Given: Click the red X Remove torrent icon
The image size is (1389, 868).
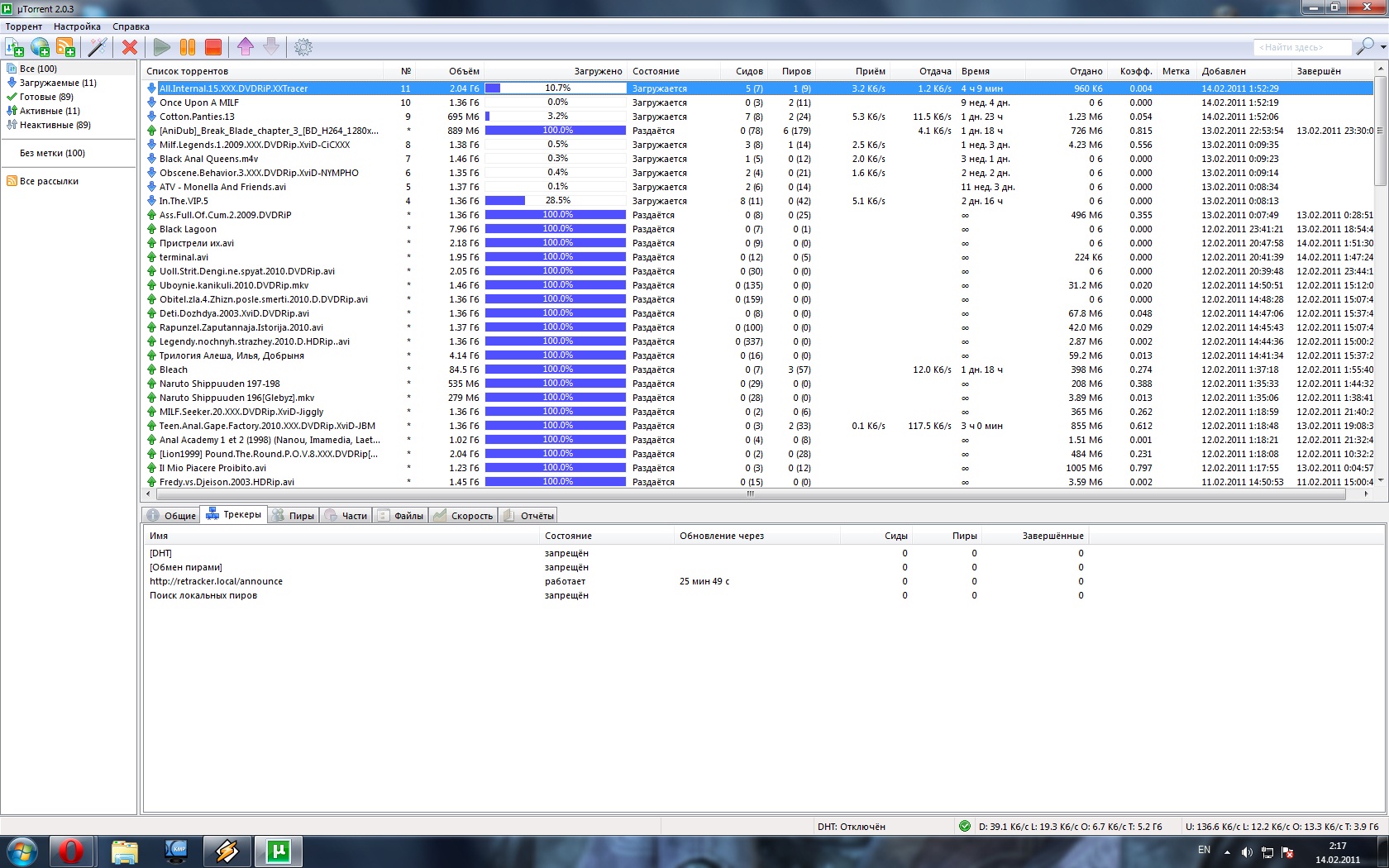Looking at the screenshot, I should (x=130, y=48).
